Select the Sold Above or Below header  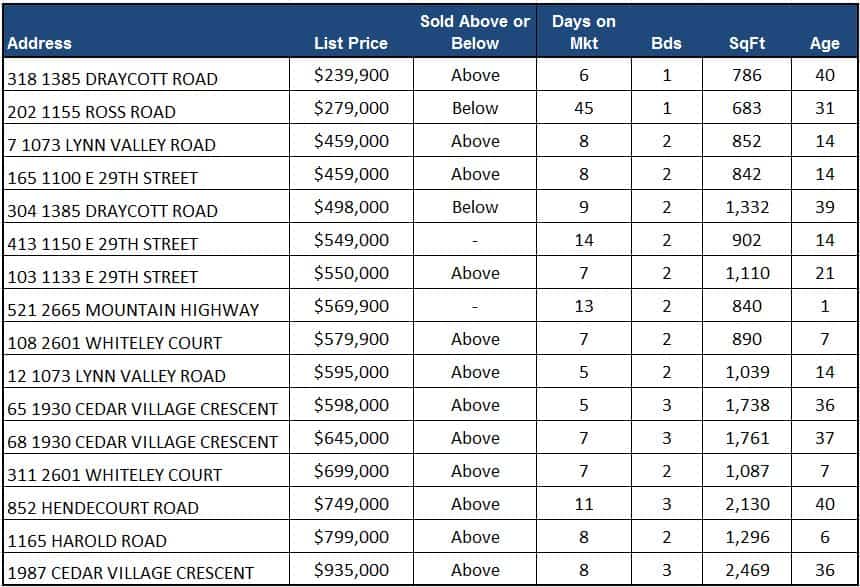(x=475, y=32)
